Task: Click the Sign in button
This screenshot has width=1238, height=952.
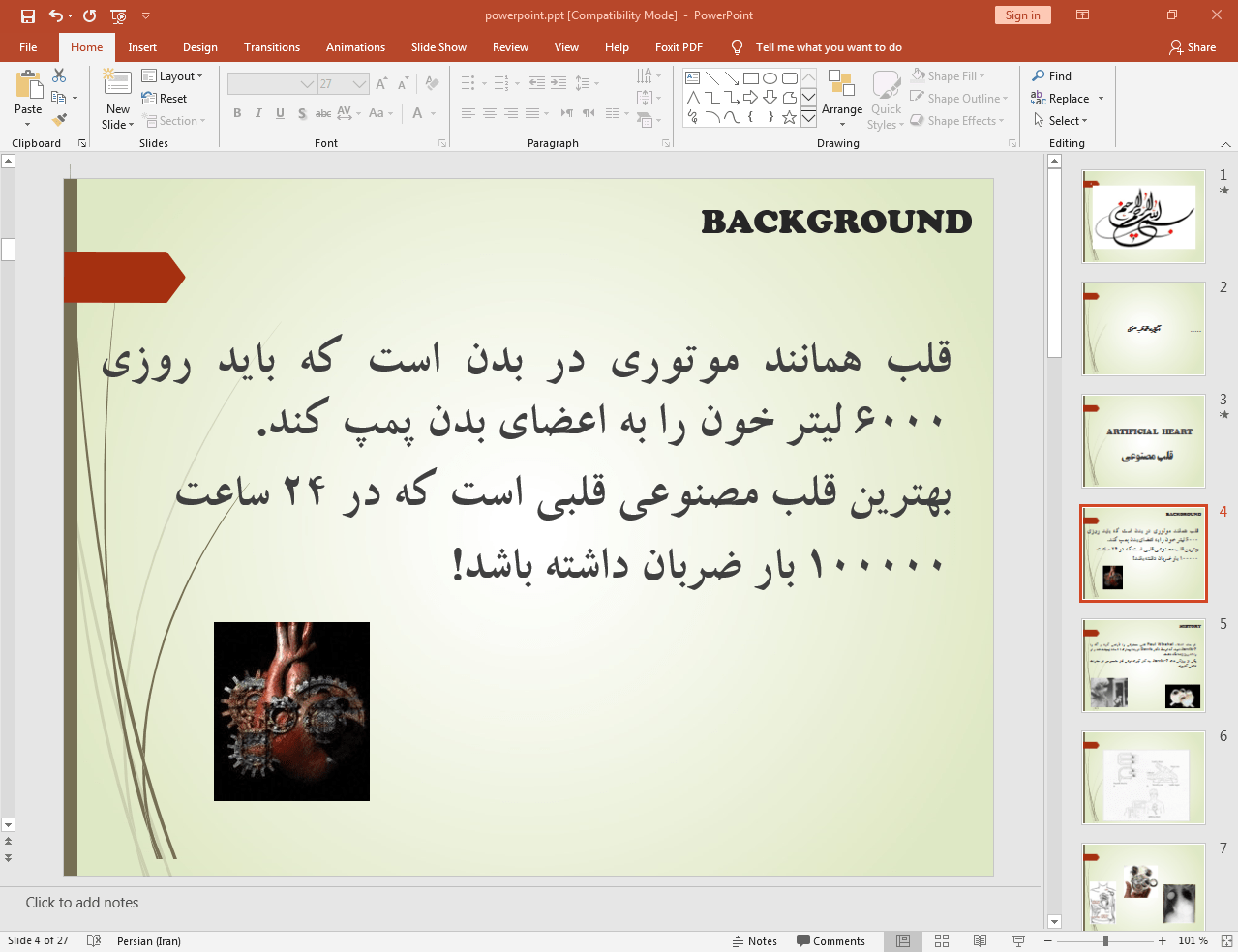Action: click(x=1022, y=15)
